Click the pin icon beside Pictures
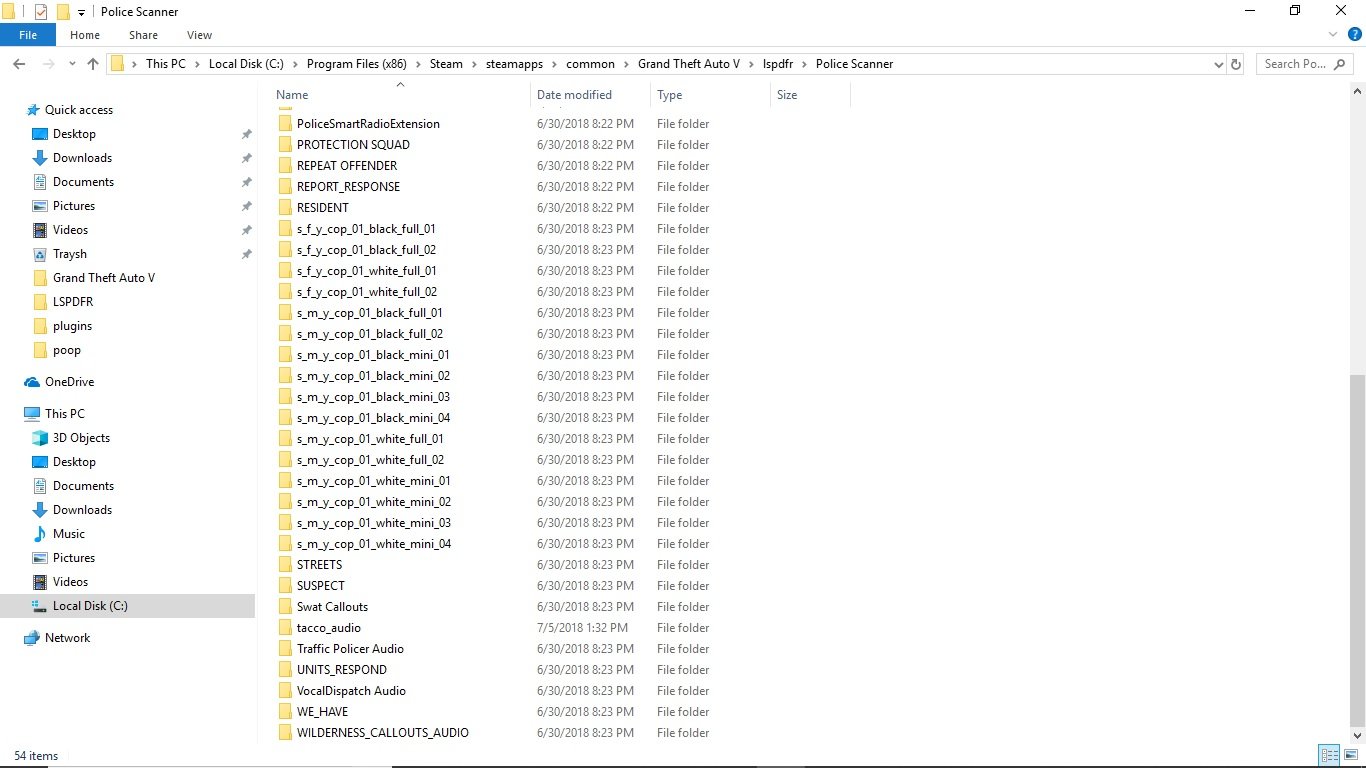Image resolution: width=1366 pixels, height=768 pixels. point(246,206)
